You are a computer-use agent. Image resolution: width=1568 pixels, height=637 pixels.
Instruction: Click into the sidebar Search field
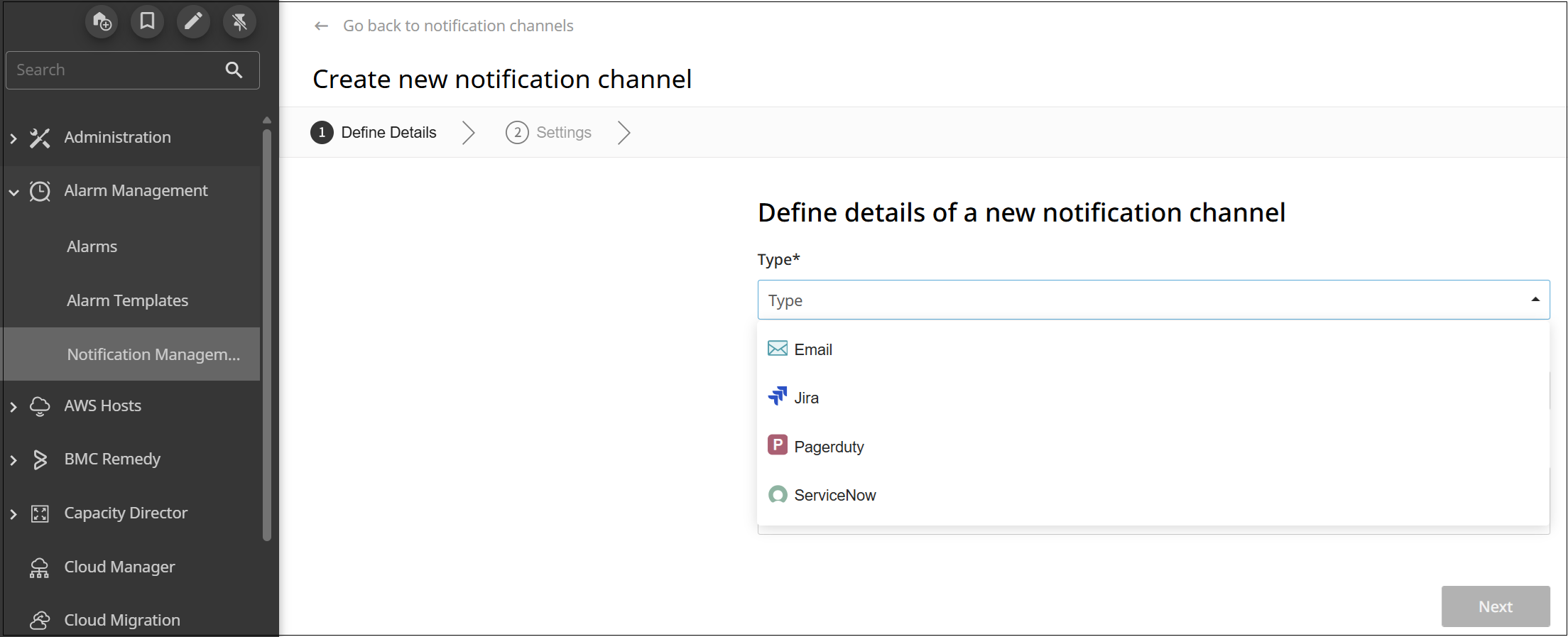click(114, 70)
